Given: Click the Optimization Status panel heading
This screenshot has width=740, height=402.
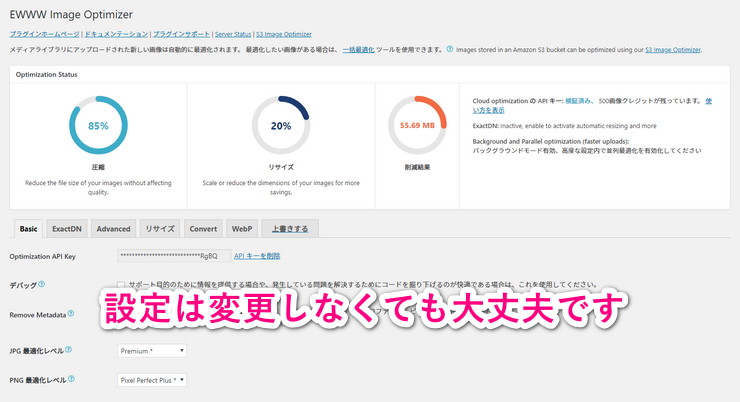Looking at the screenshot, I should point(46,75).
